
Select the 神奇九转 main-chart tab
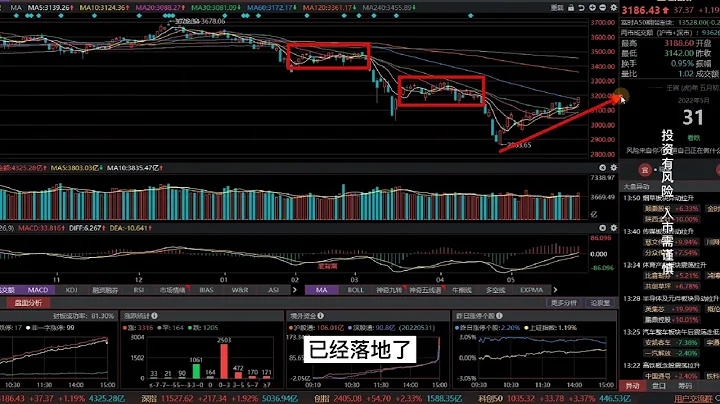(389, 290)
